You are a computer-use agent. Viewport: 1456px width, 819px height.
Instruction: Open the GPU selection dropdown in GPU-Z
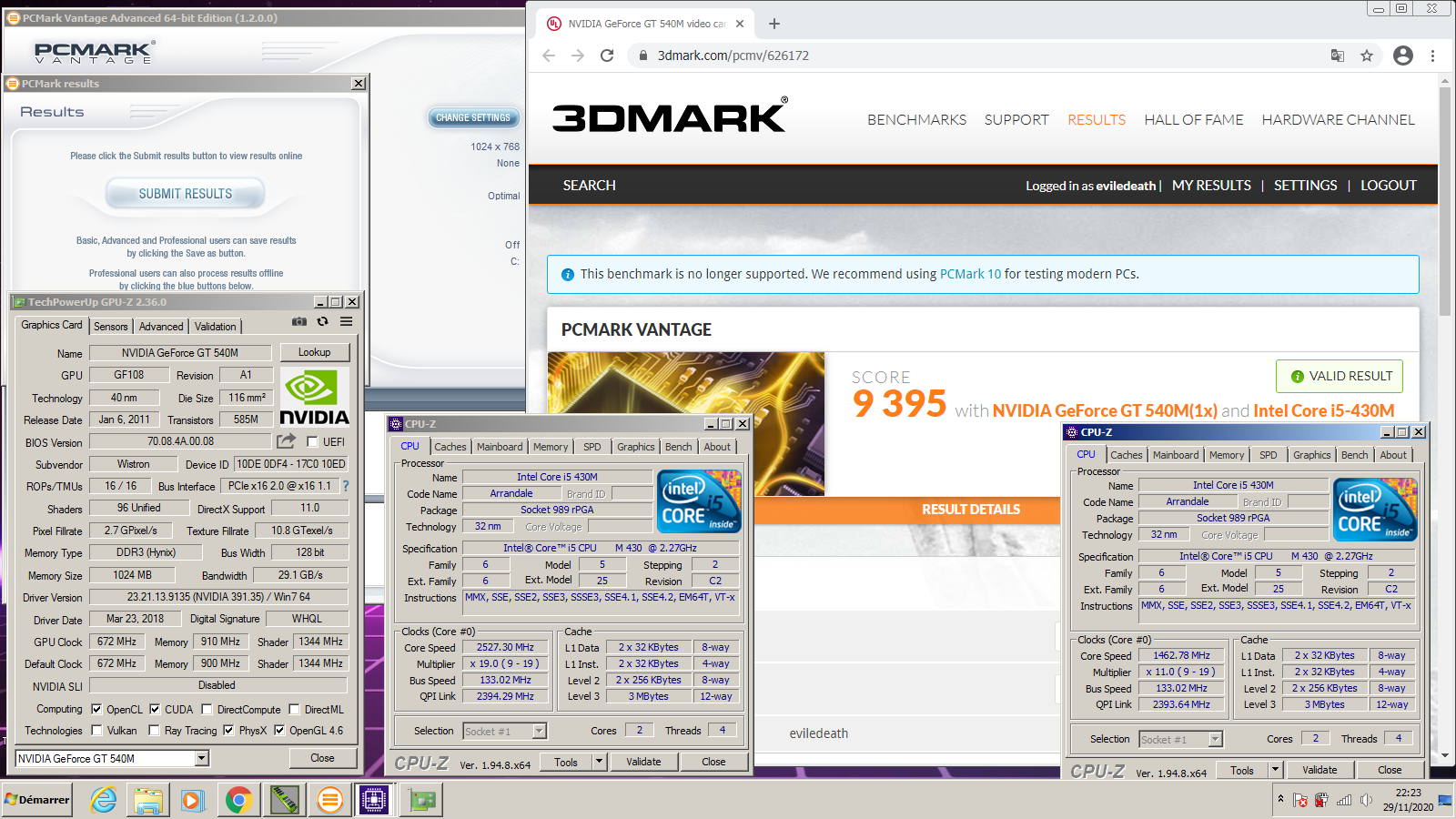(202, 758)
